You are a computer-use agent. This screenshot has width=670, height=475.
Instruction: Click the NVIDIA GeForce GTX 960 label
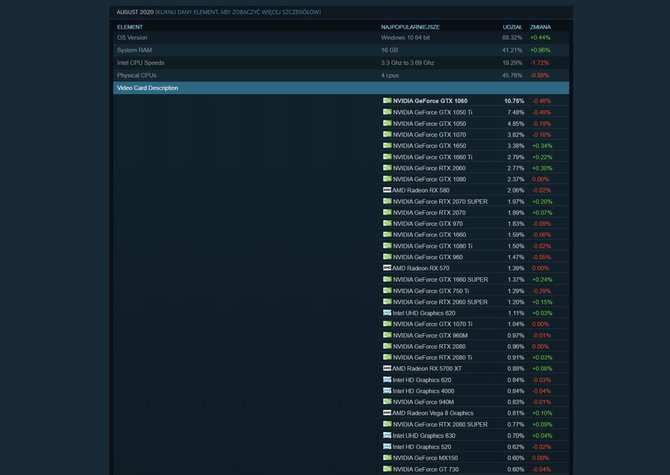tap(428, 257)
